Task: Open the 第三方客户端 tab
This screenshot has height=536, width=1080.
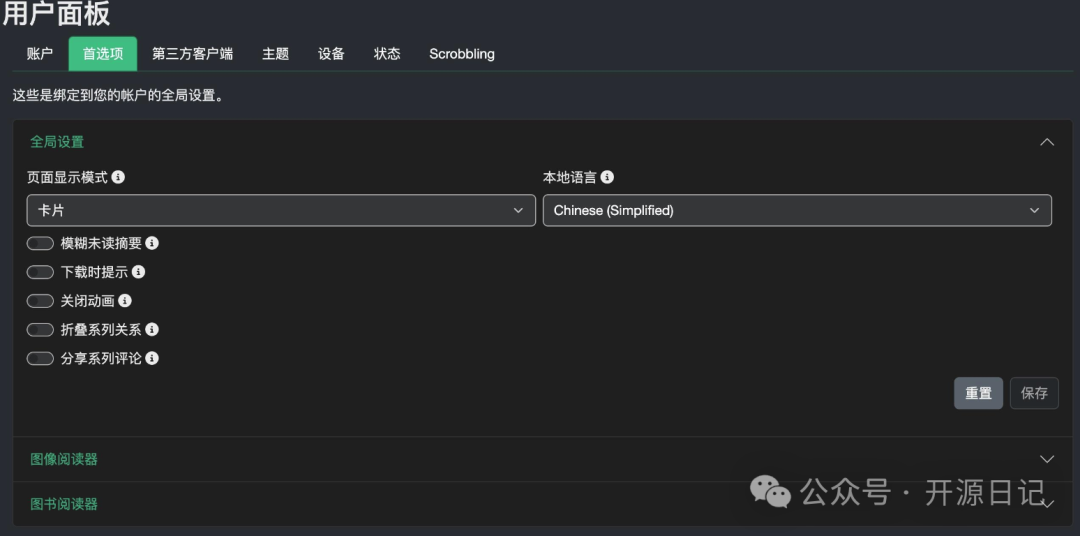Action: 192,54
